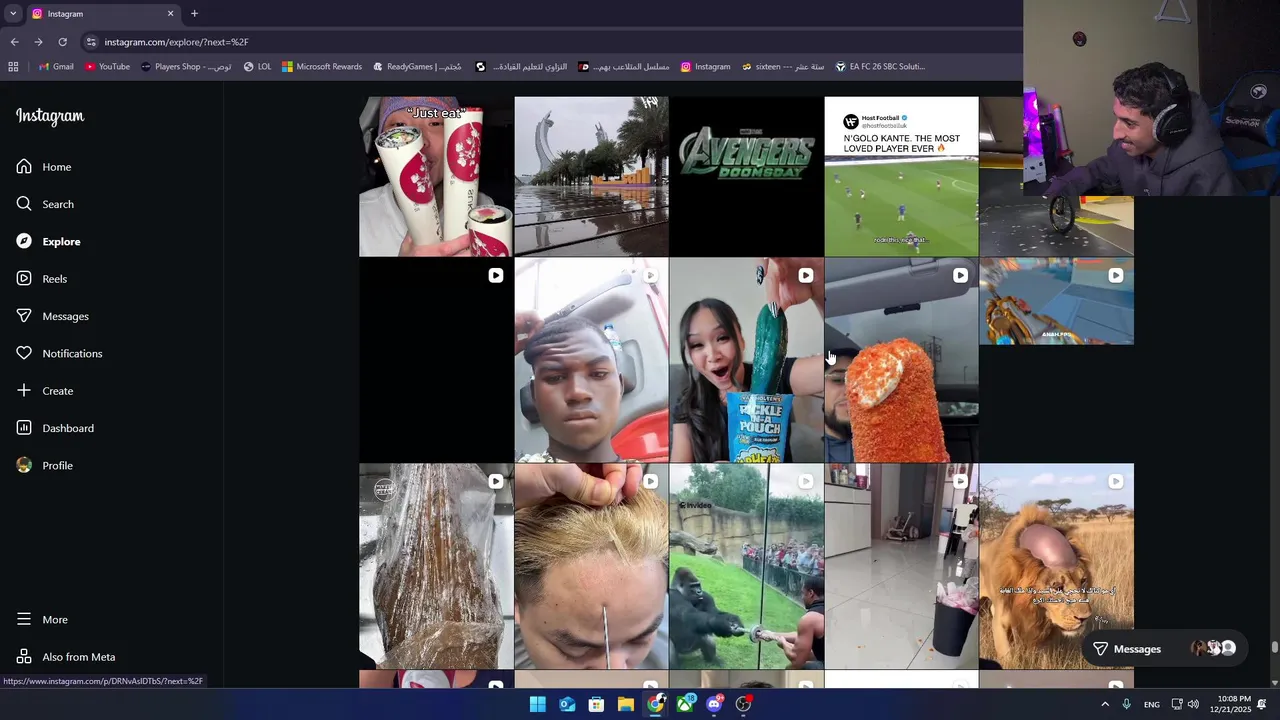Click the Profile avatar icon

coord(24,465)
